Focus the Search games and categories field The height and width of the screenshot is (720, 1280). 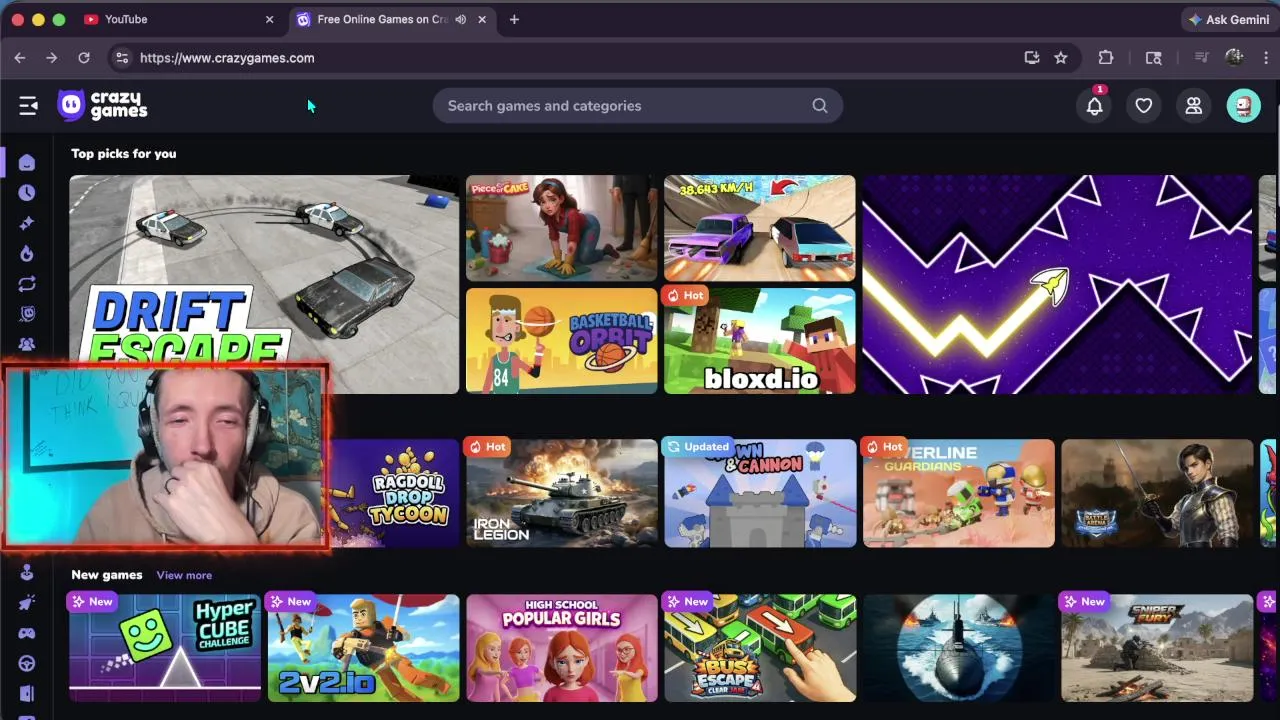tap(637, 106)
